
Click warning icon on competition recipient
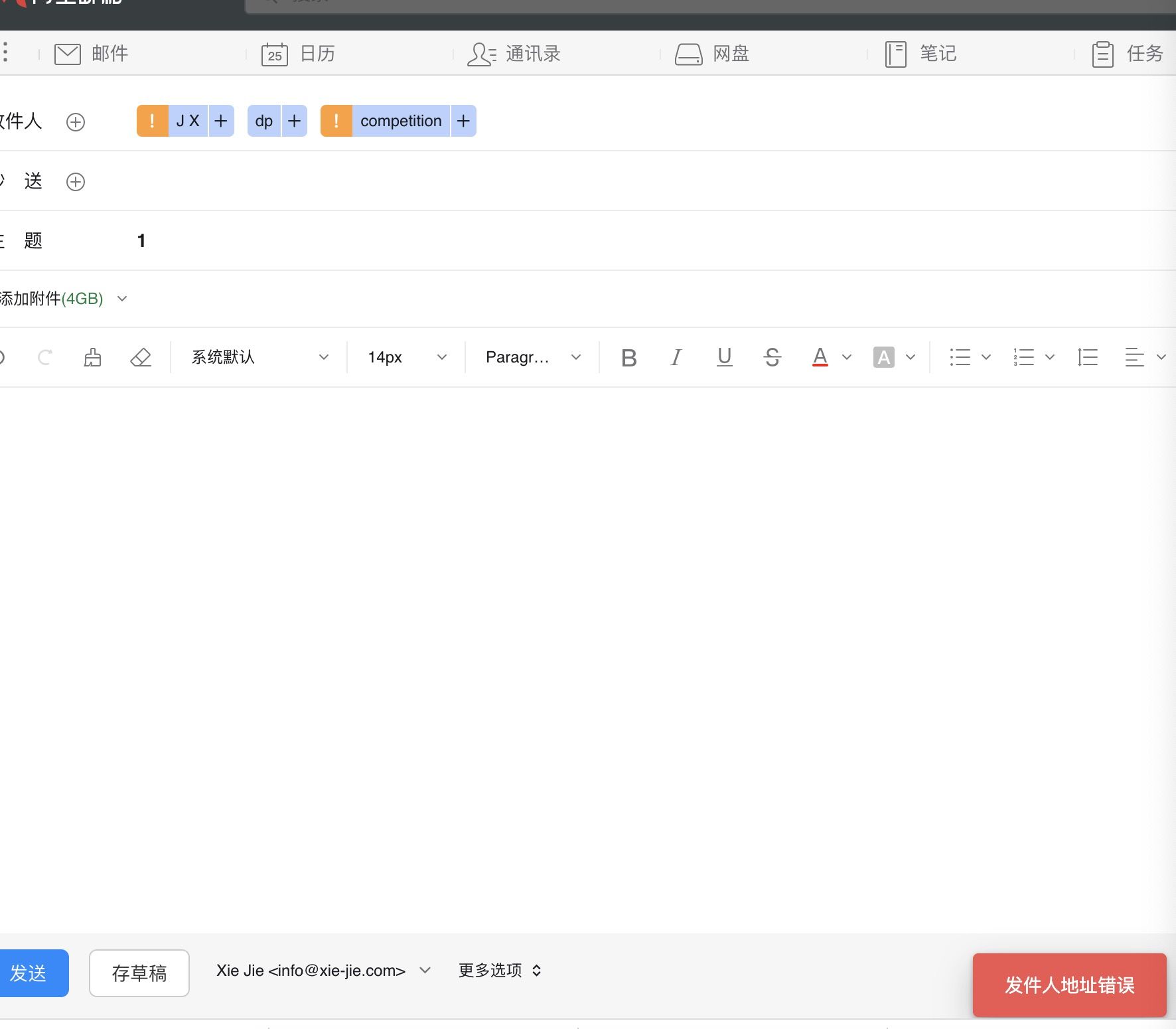336,121
